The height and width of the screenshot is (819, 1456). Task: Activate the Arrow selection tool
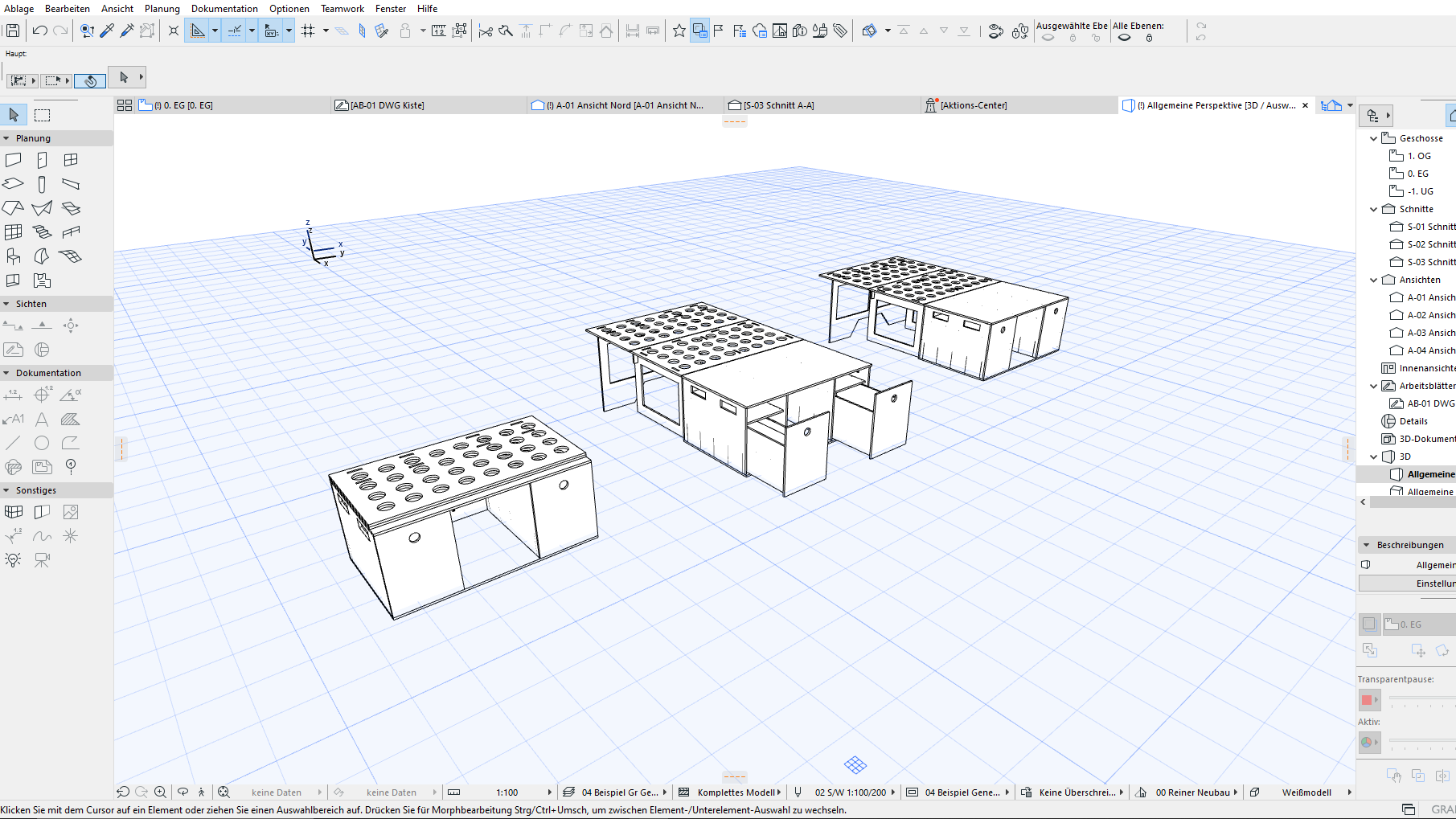coord(14,115)
